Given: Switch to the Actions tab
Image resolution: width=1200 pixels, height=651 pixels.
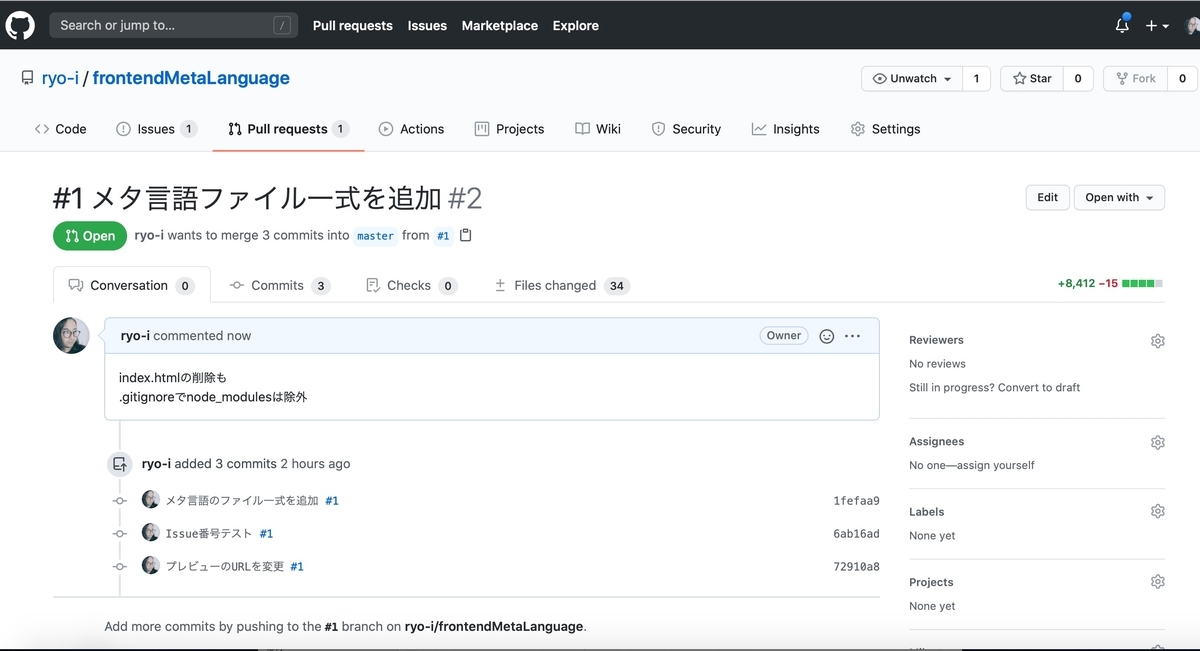Looking at the screenshot, I should click(411, 129).
